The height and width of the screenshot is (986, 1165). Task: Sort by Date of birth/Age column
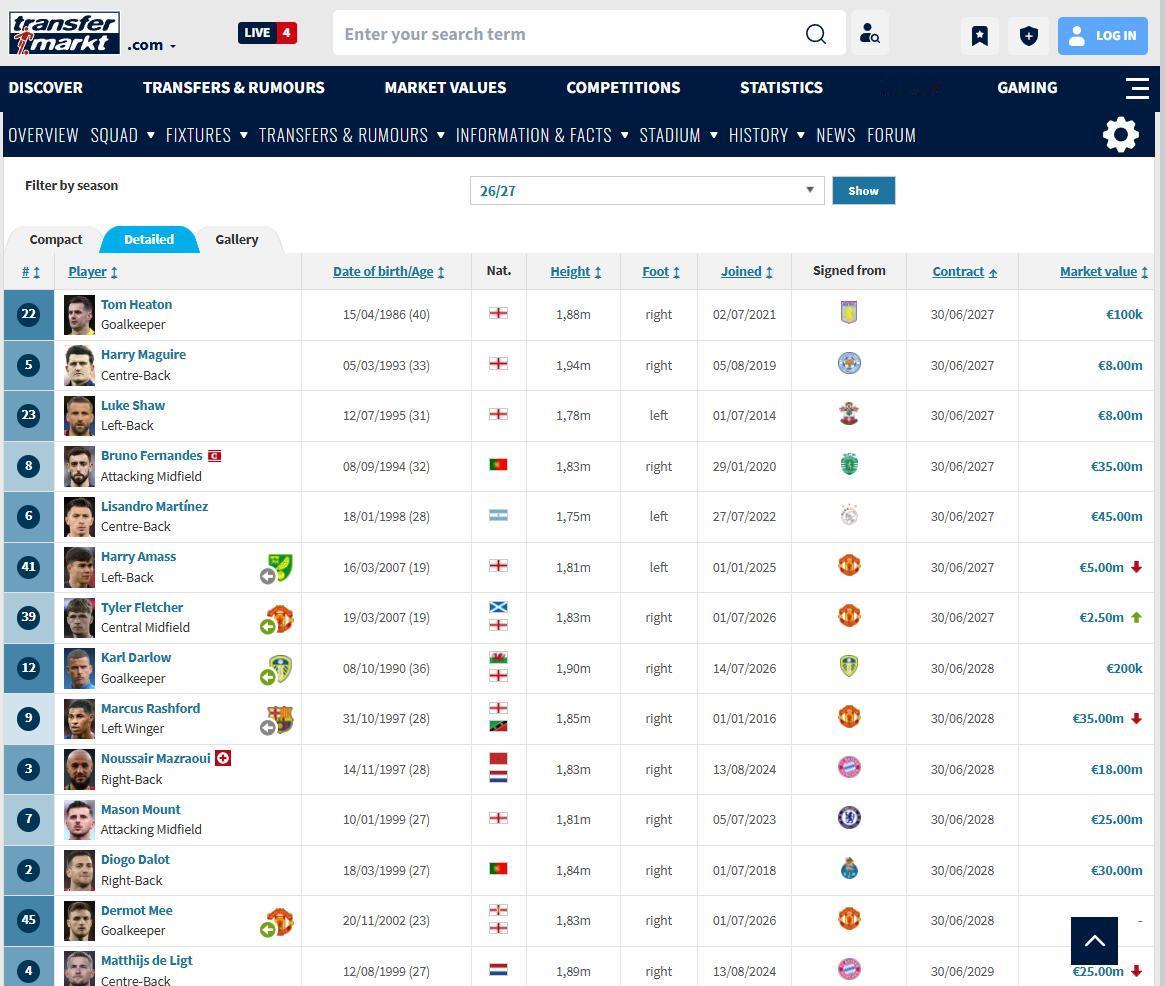click(389, 272)
